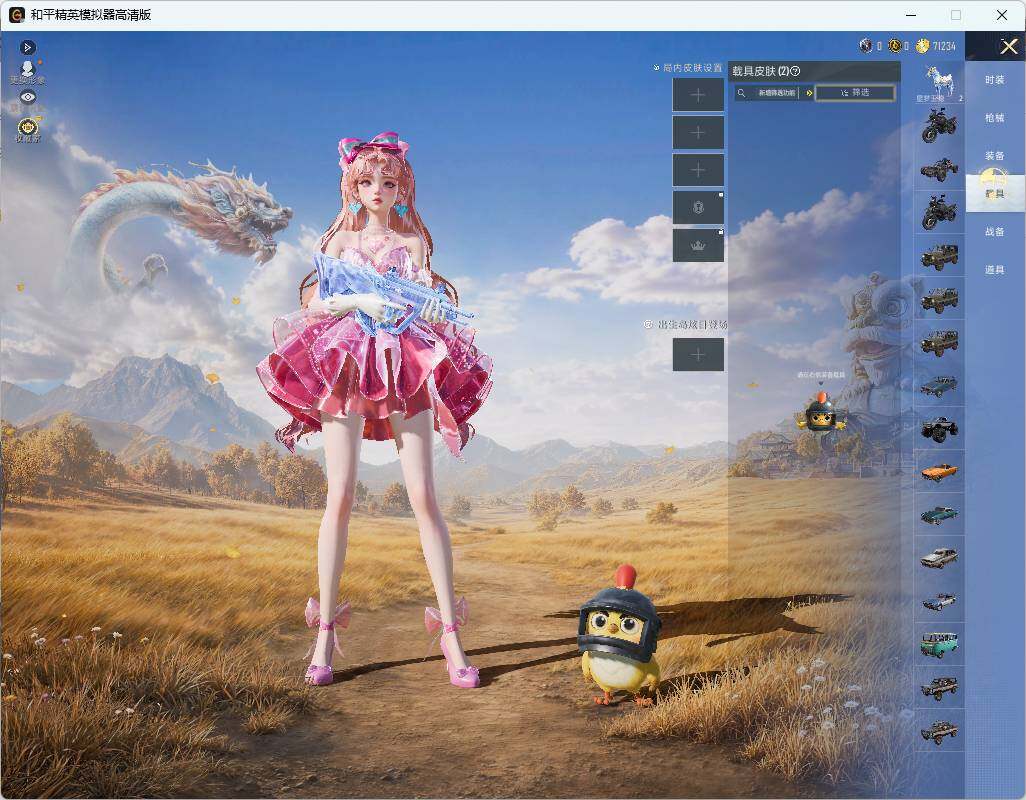The width and height of the screenshot is (1026, 800).
Task: Add skin in the plus slot under 出生岛炫目登场
Action: tap(698, 355)
